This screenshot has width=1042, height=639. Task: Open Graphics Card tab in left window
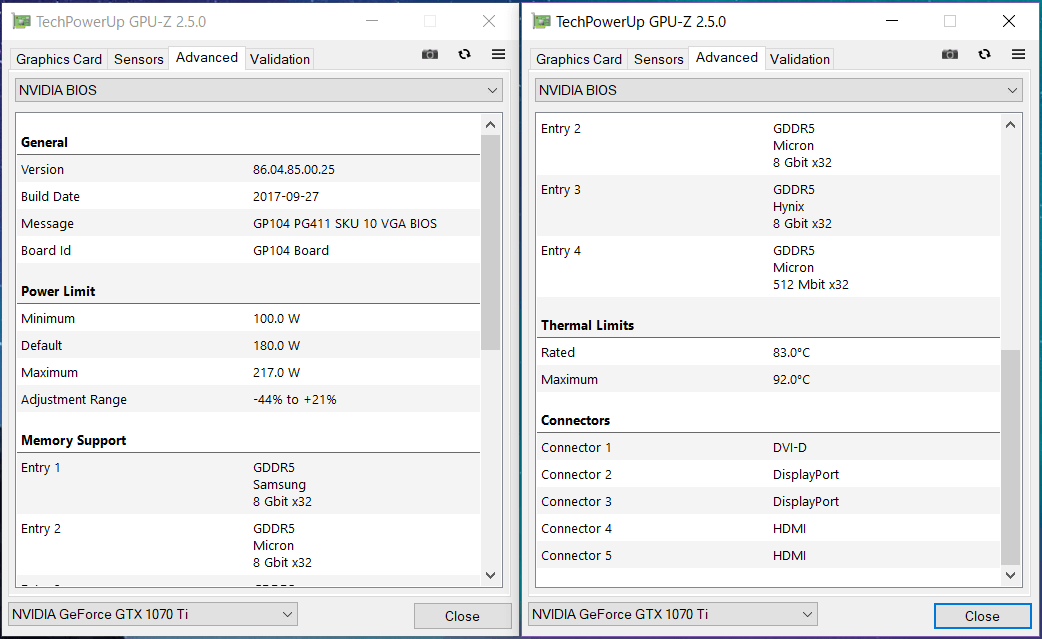coord(59,59)
